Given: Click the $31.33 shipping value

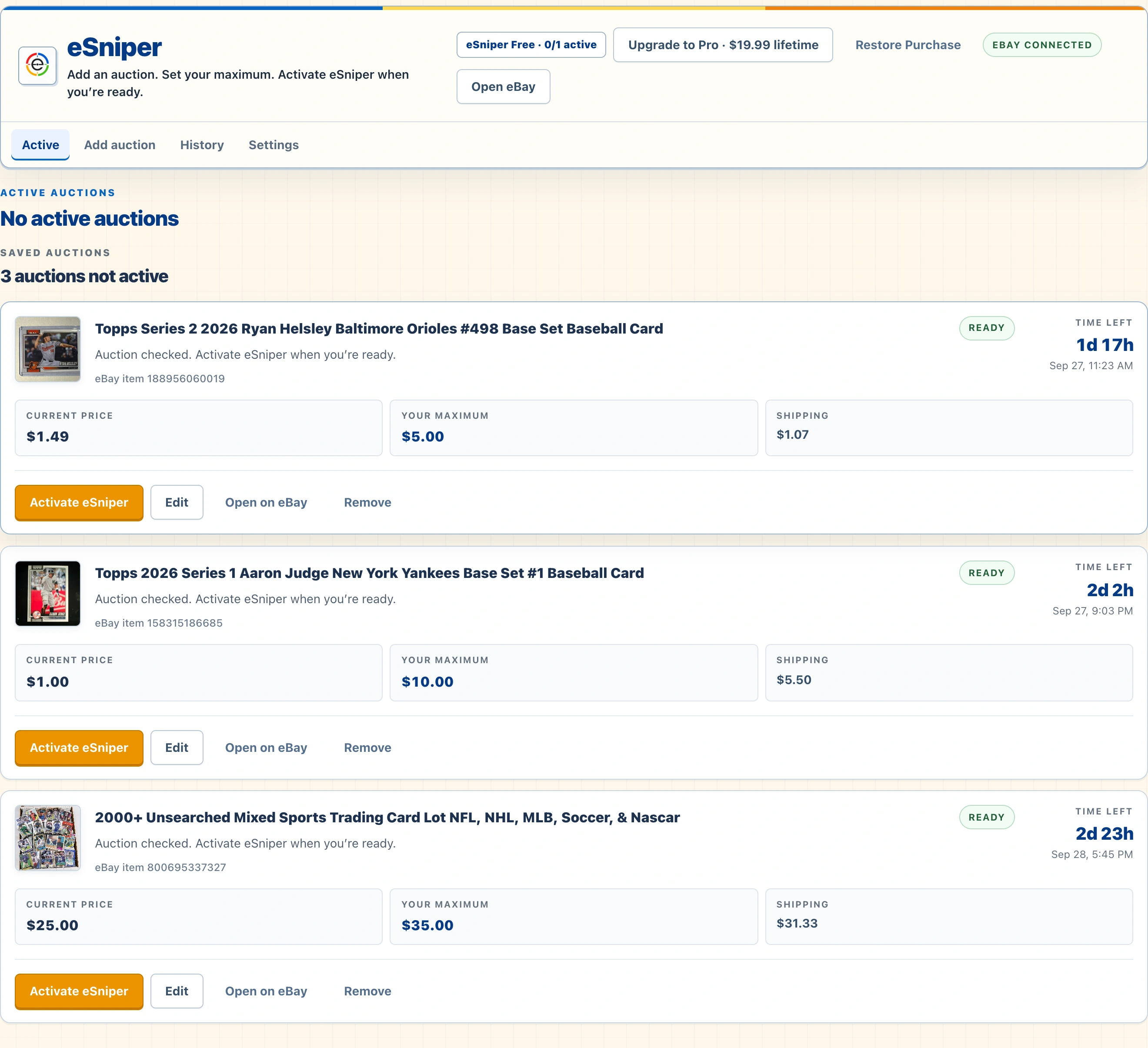Looking at the screenshot, I should [797, 923].
